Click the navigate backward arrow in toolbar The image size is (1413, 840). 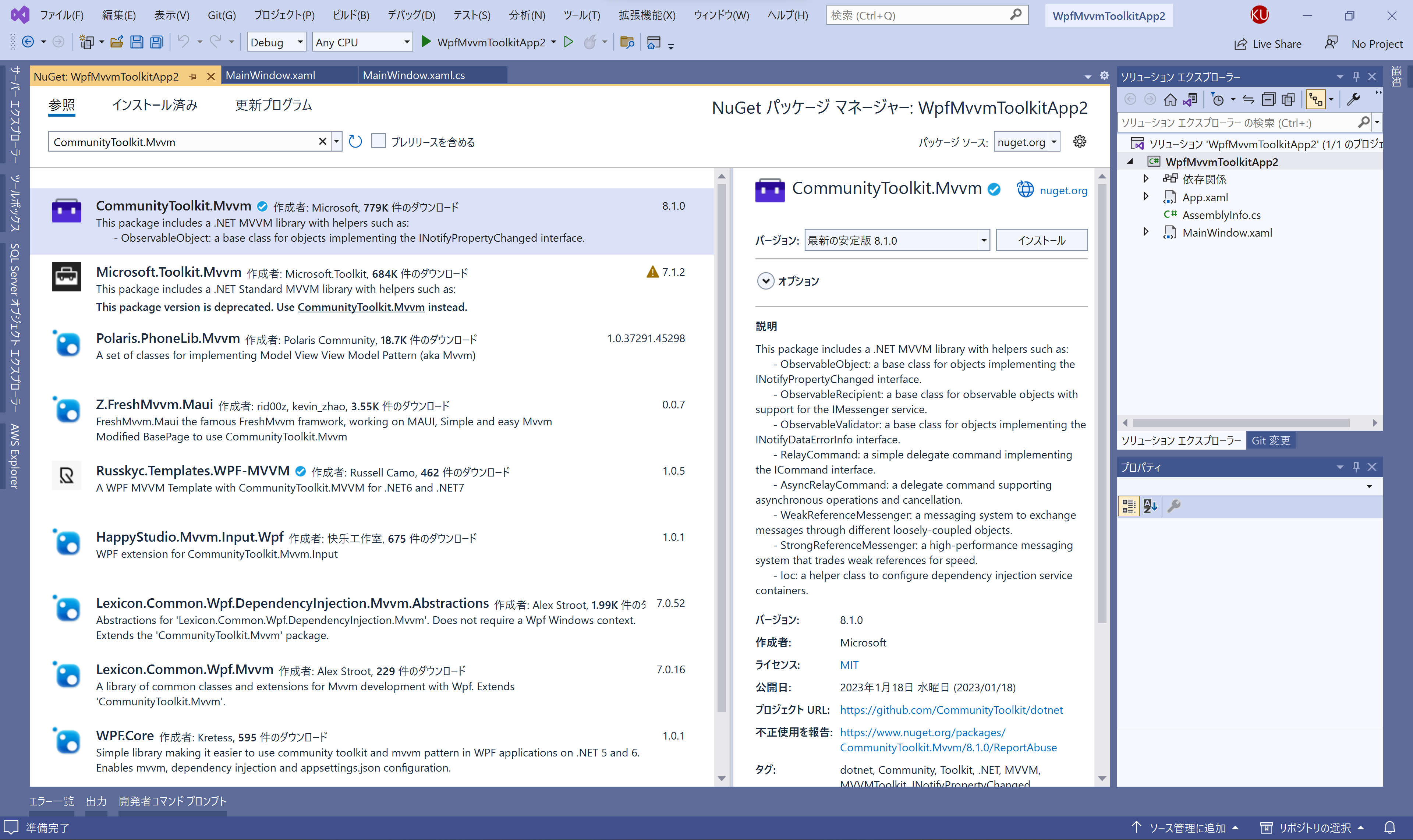tap(28, 42)
